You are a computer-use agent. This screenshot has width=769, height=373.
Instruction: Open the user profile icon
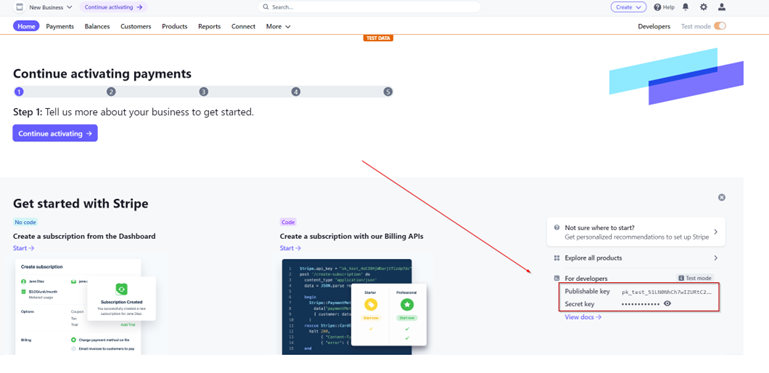click(721, 7)
